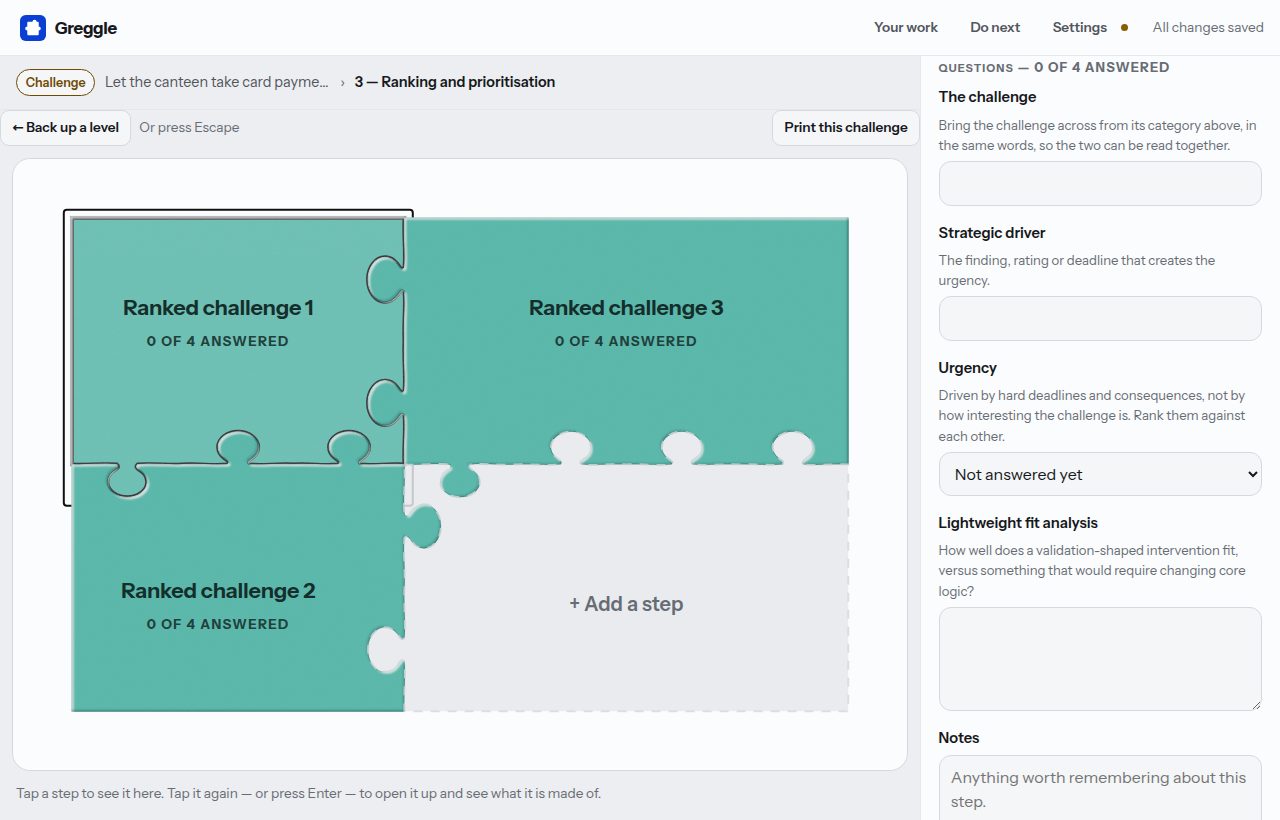The height and width of the screenshot is (820, 1280).
Task: Click the Lightweight fit analysis text area
Action: [1100, 659]
